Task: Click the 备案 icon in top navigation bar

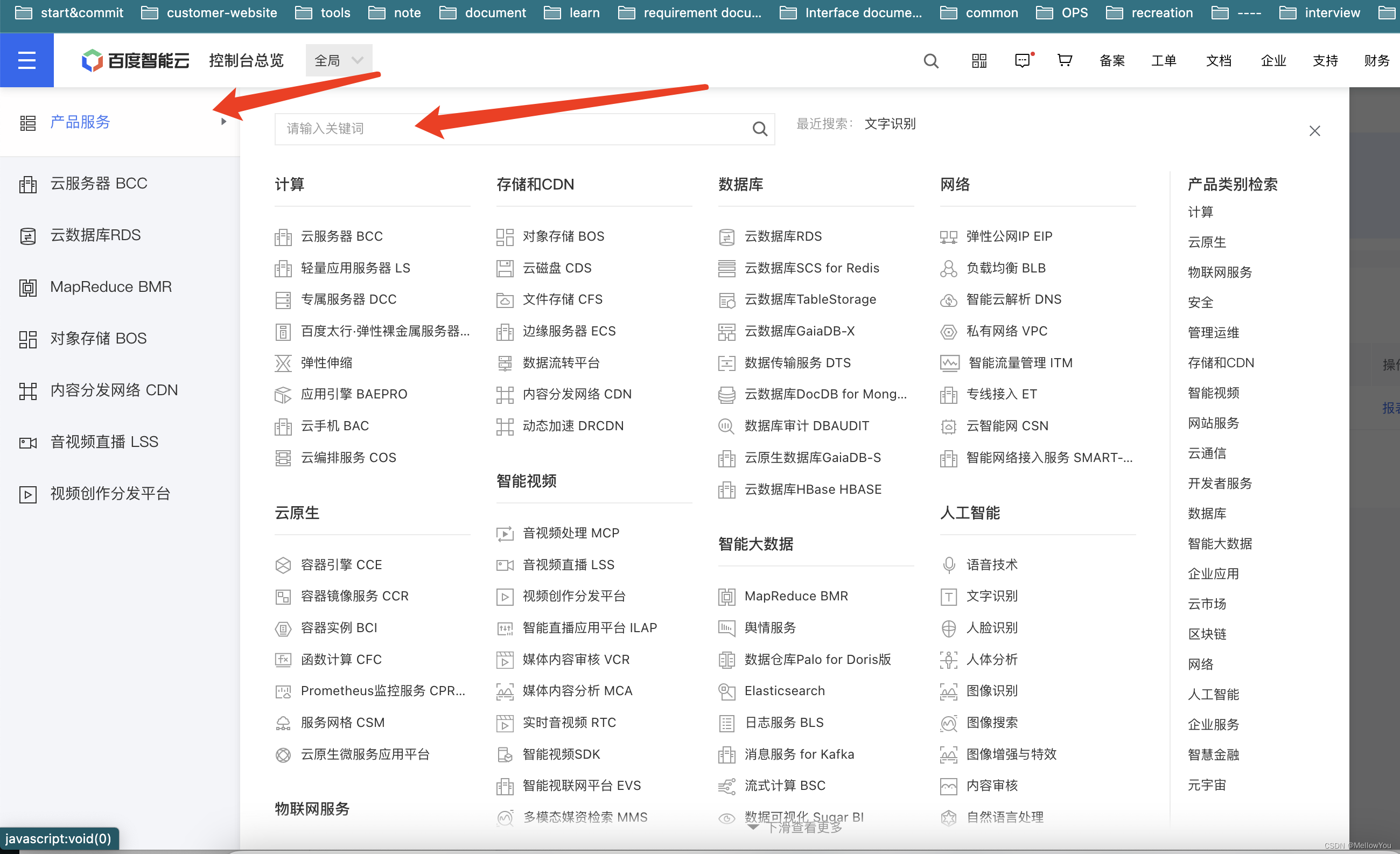Action: (x=1110, y=60)
